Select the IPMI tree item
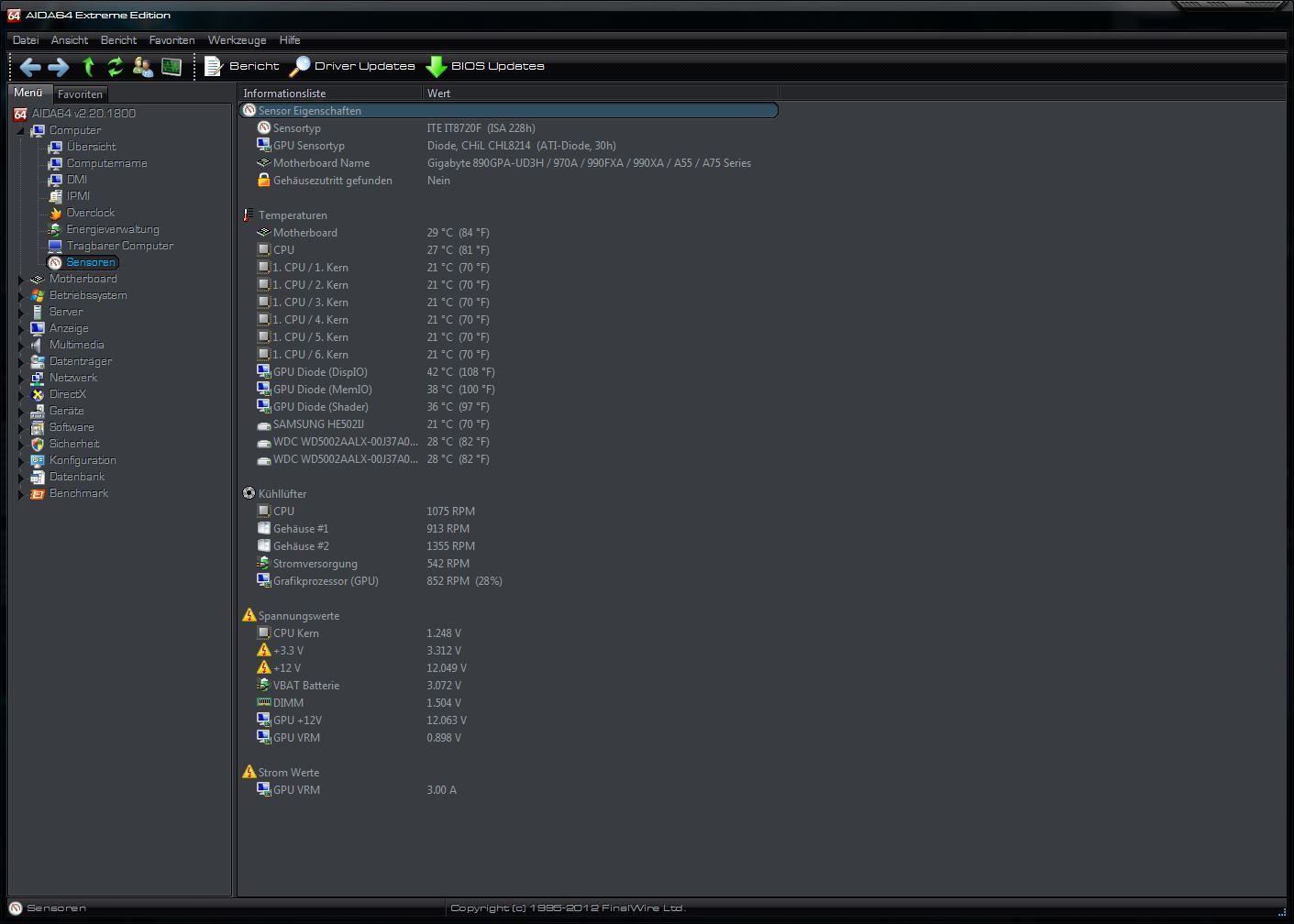The image size is (1294, 924). coord(78,196)
